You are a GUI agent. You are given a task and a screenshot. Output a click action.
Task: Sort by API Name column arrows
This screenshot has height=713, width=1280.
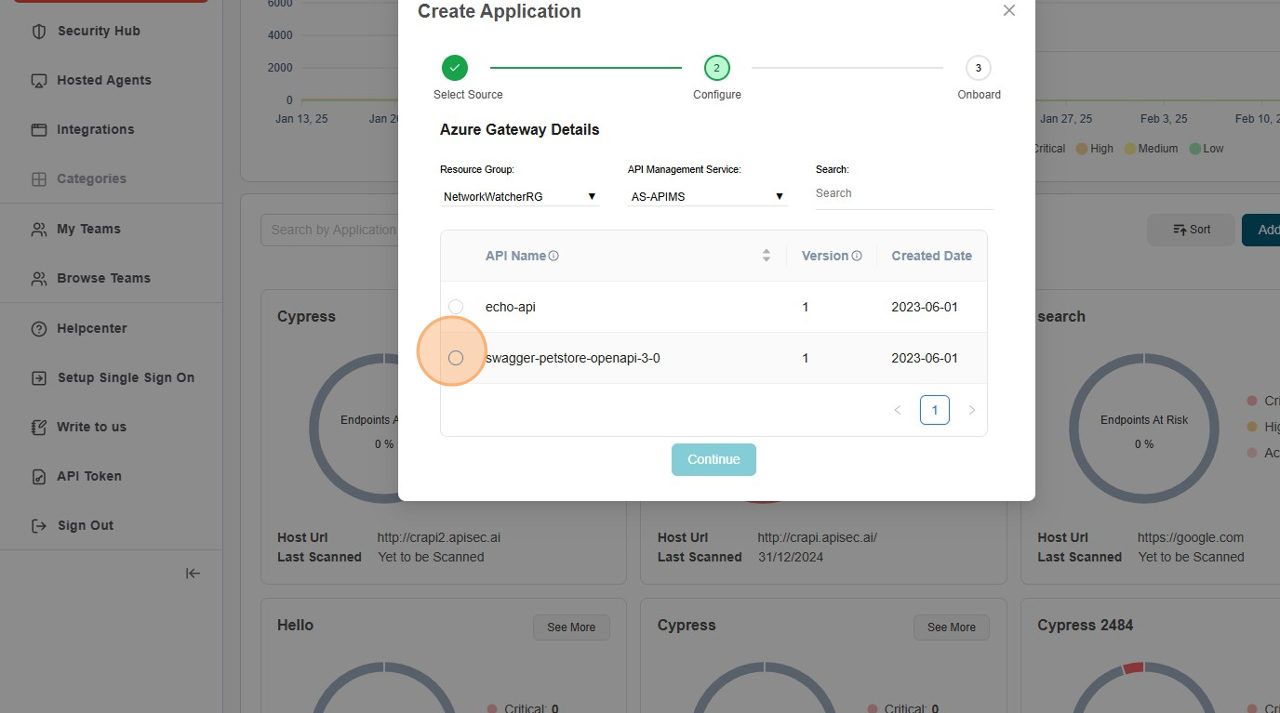pos(766,256)
